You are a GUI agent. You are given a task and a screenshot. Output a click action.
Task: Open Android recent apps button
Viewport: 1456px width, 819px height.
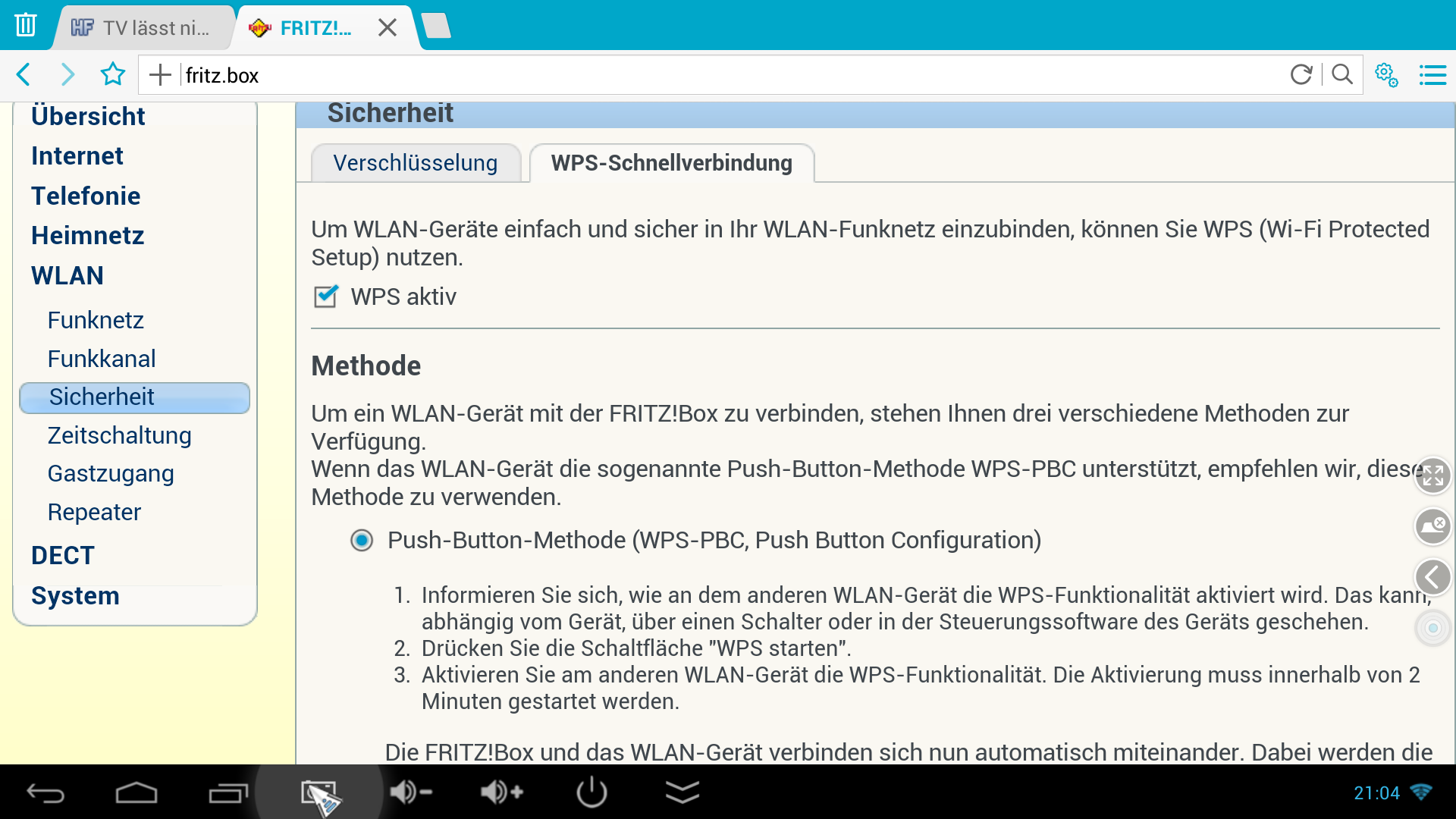228,793
